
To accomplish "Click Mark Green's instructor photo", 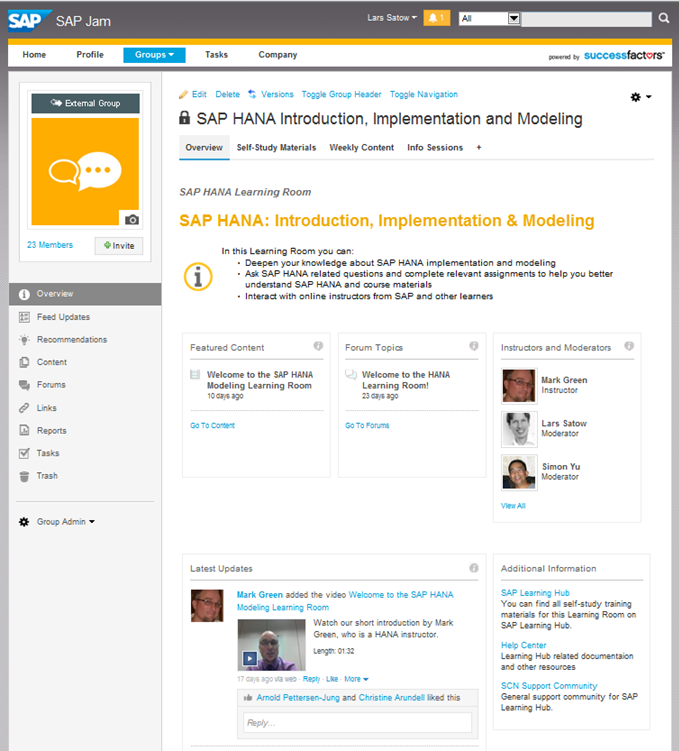I will pos(519,386).
